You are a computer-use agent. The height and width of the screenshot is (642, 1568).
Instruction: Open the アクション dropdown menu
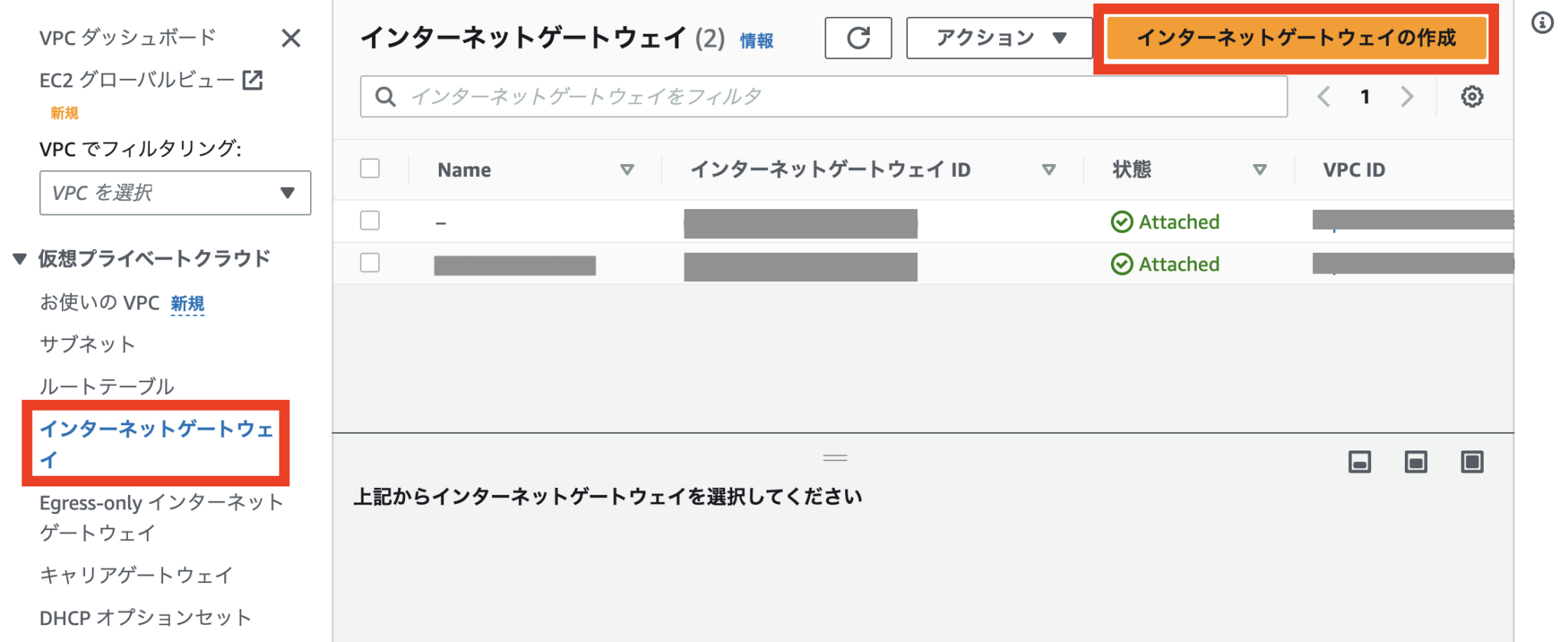(999, 37)
